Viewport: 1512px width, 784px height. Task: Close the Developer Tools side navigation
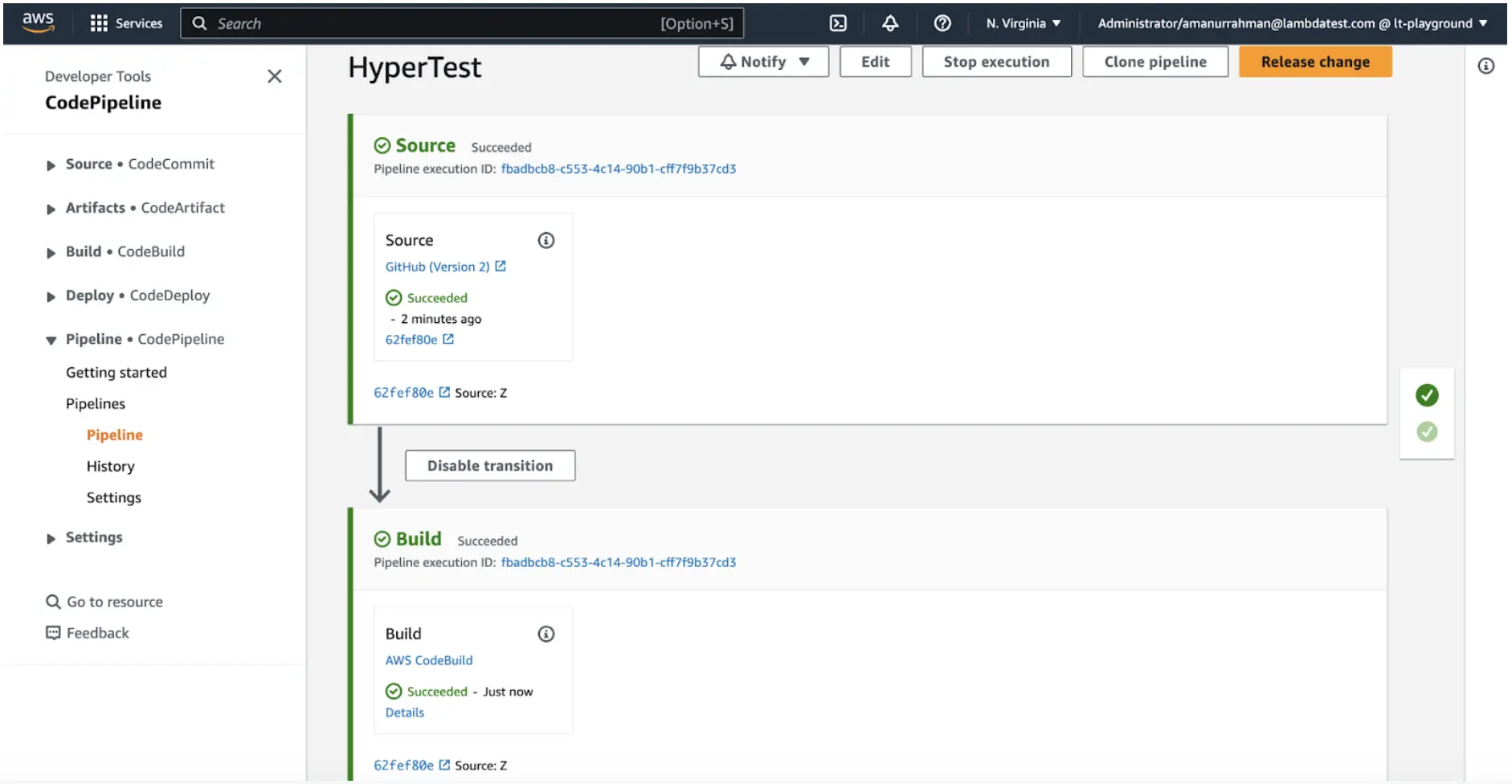(275, 76)
